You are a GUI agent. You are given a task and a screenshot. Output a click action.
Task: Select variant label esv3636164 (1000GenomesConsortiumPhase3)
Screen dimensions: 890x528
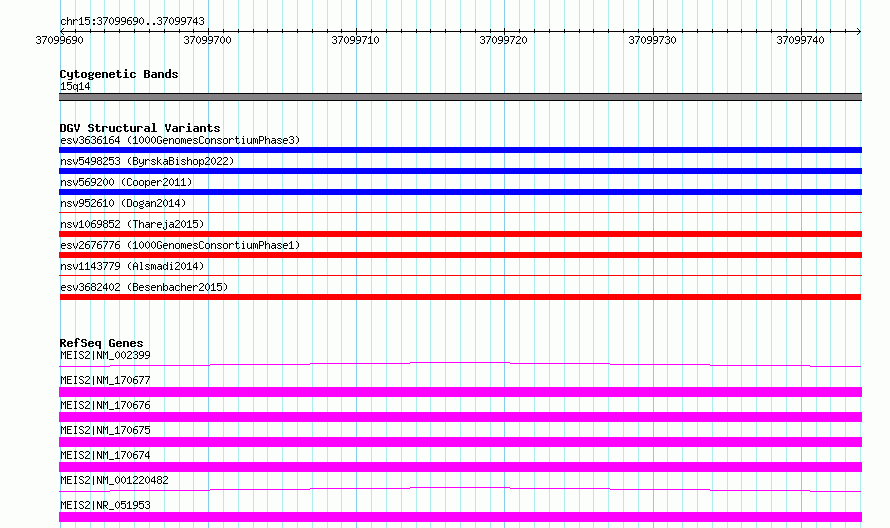[180, 140]
